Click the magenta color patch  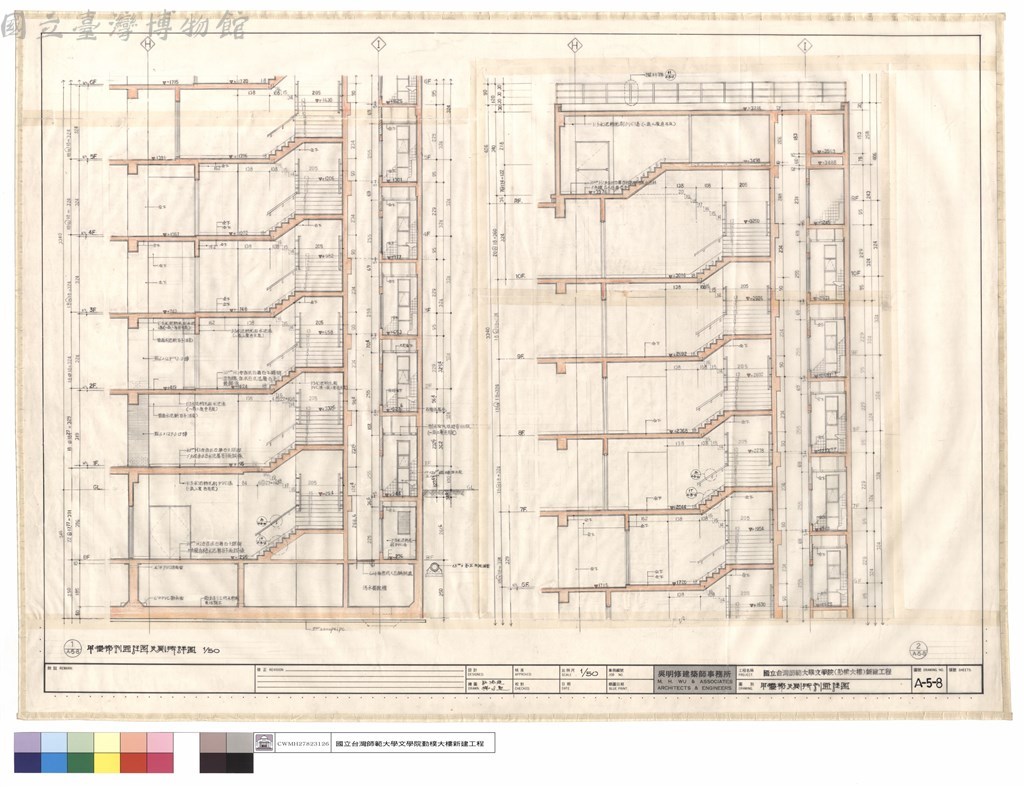tap(160, 763)
